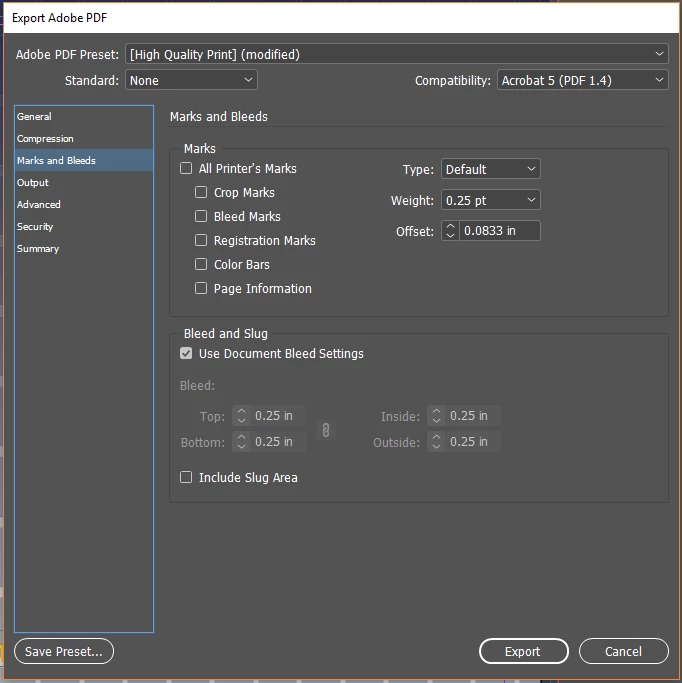Enable All Printer's Marks checkbox

tap(186, 168)
